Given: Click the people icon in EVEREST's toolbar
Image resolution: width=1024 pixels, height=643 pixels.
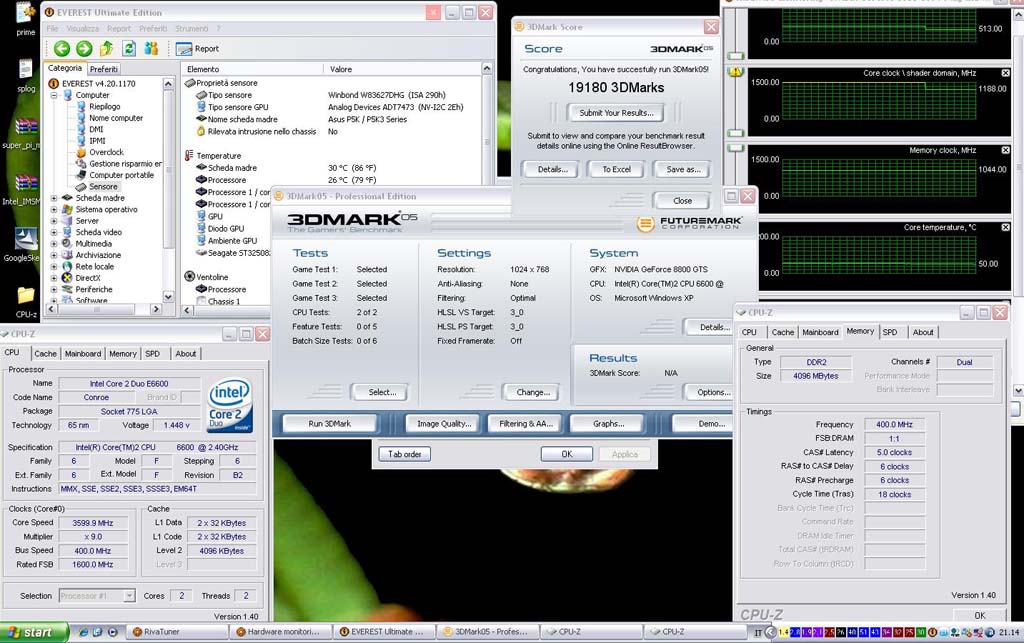Looking at the screenshot, I should [x=152, y=48].
